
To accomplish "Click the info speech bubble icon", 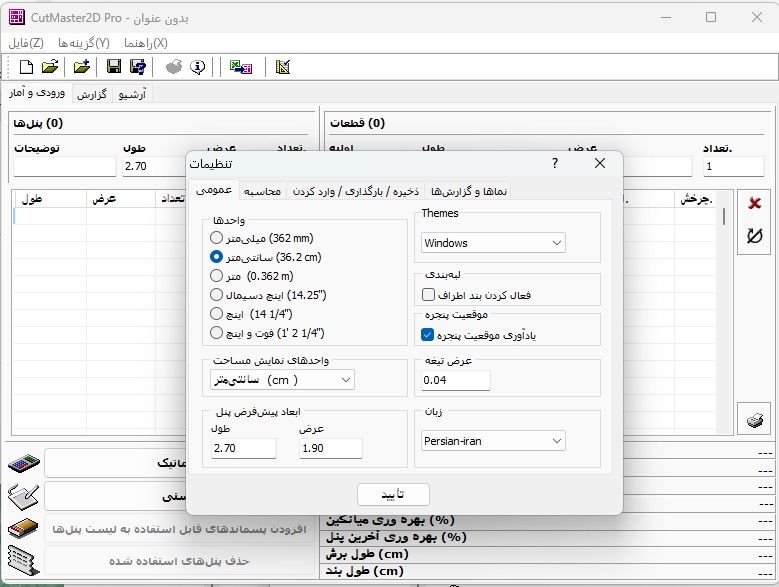I will click(198, 67).
